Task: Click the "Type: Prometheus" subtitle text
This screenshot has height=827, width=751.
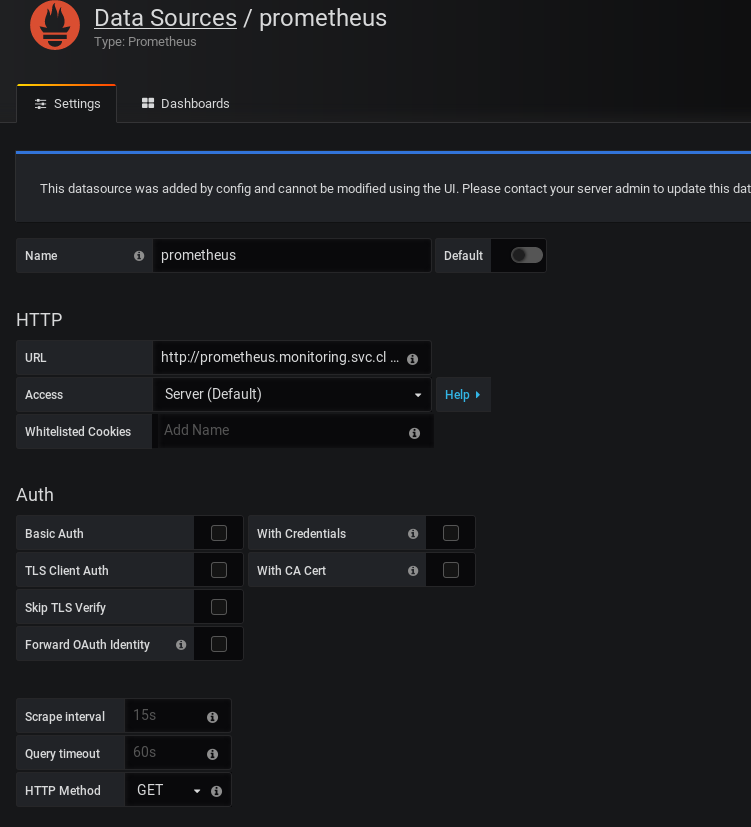Action: point(145,42)
